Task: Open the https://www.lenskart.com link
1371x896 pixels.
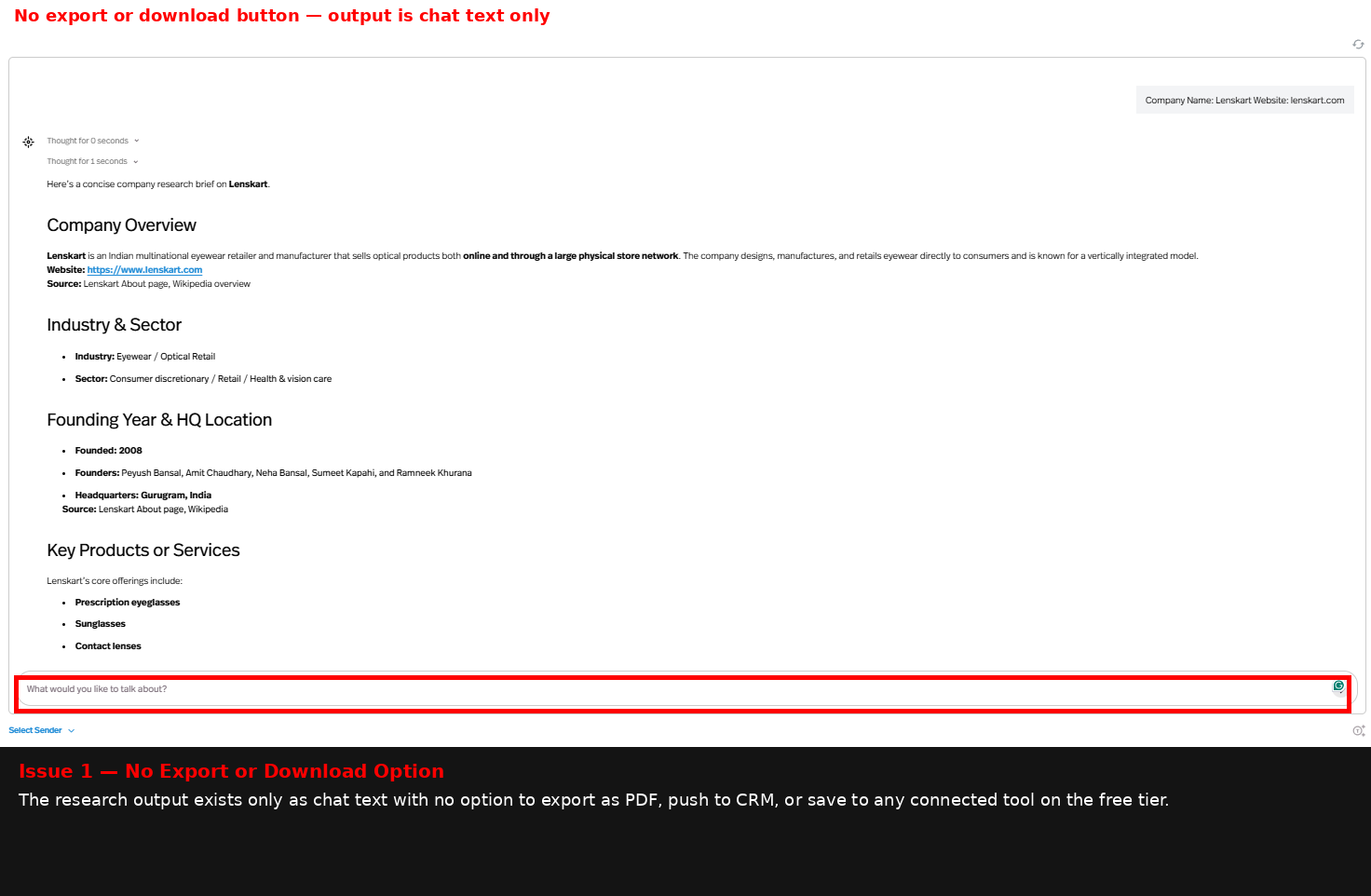Action: (144, 270)
